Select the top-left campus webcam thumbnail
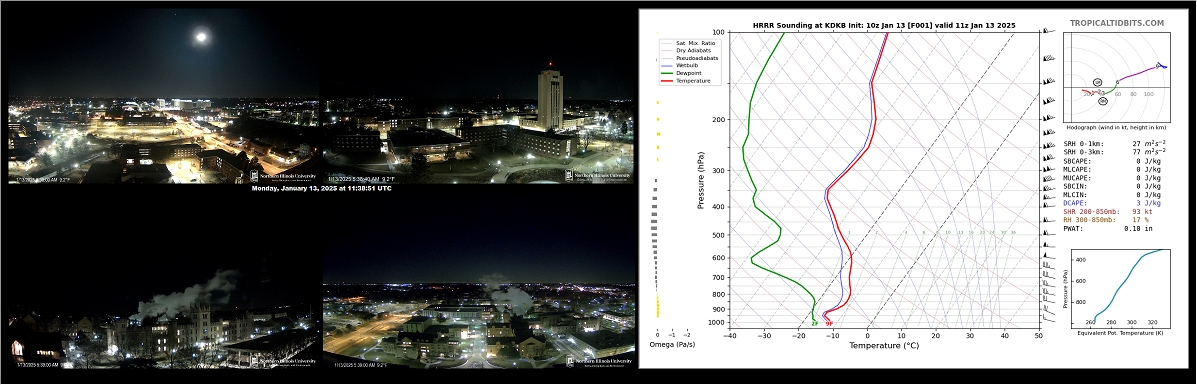The height and width of the screenshot is (385, 1197). (163, 93)
